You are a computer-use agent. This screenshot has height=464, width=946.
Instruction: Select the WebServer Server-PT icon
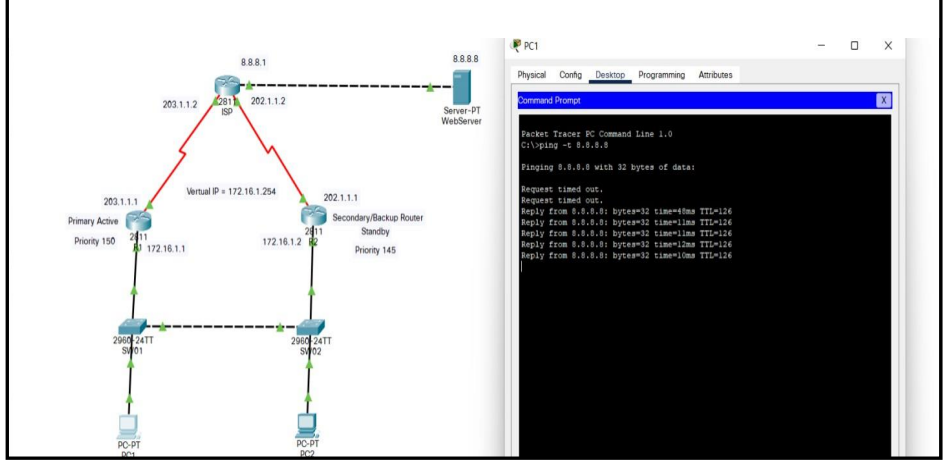point(462,87)
